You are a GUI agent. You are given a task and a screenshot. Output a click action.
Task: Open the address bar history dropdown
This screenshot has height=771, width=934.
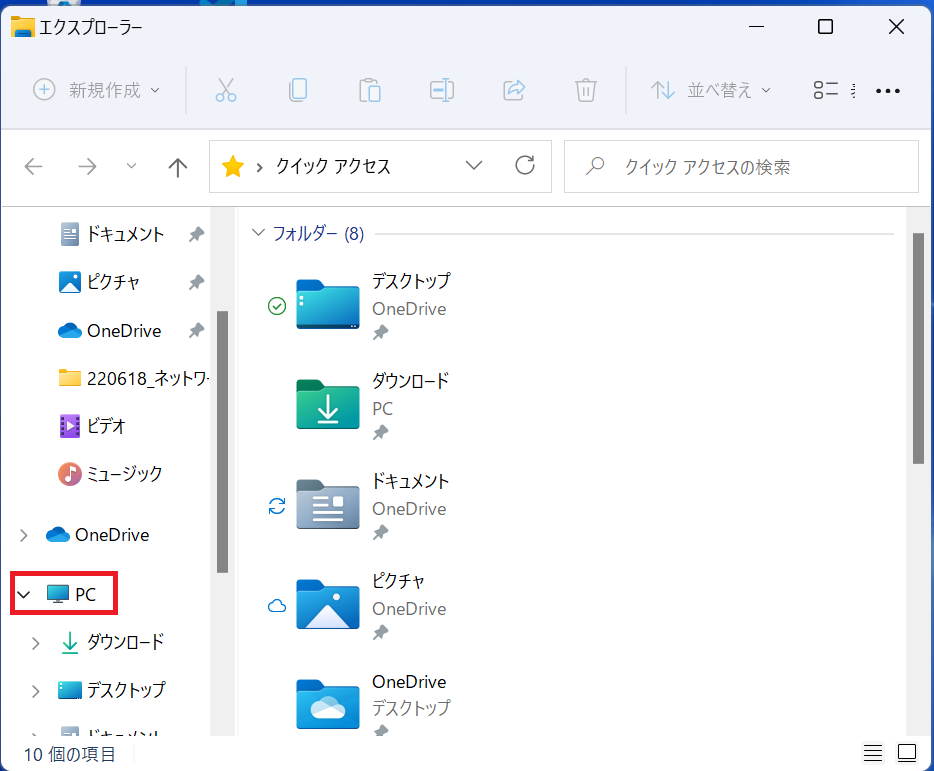point(474,165)
